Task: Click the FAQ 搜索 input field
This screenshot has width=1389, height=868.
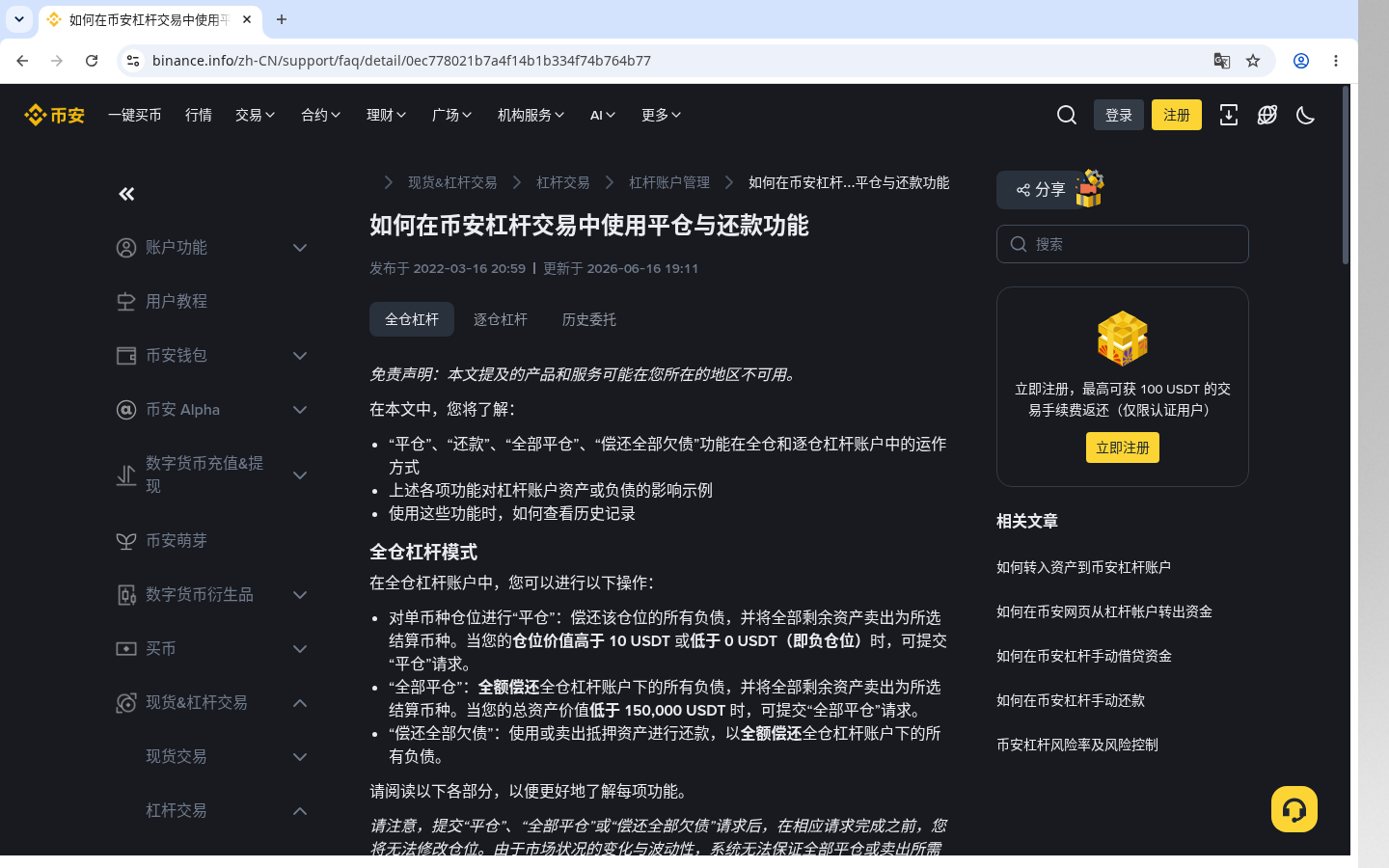Action: point(1123,244)
